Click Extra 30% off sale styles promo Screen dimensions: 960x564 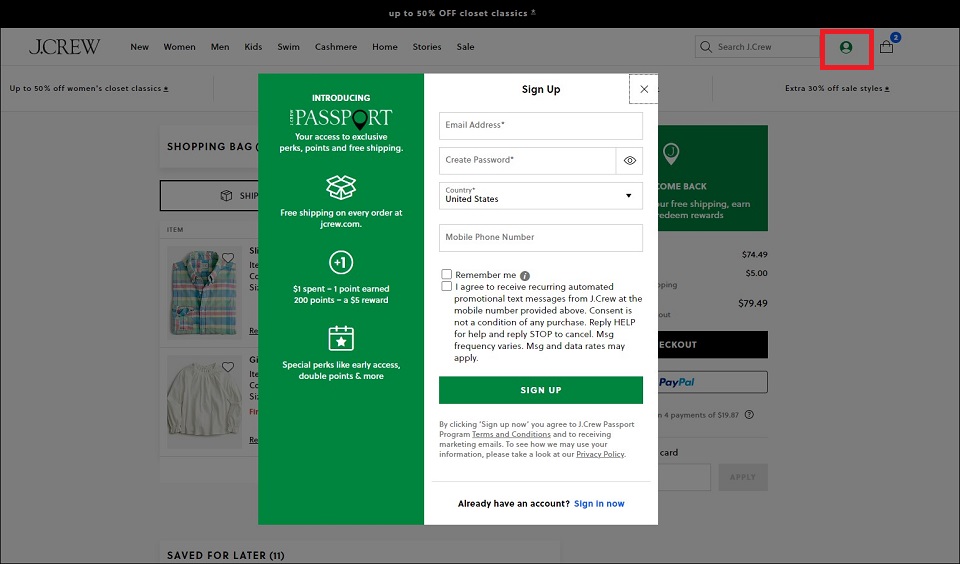click(837, 88)
